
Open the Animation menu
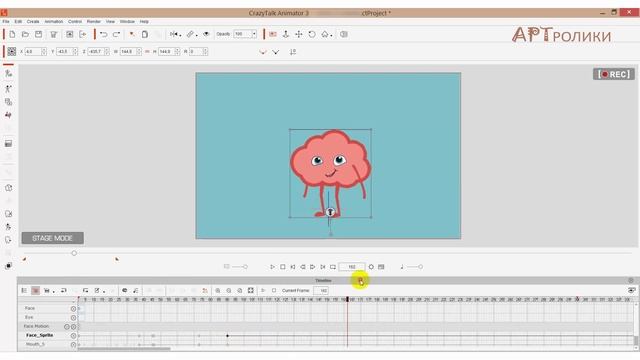53,21
